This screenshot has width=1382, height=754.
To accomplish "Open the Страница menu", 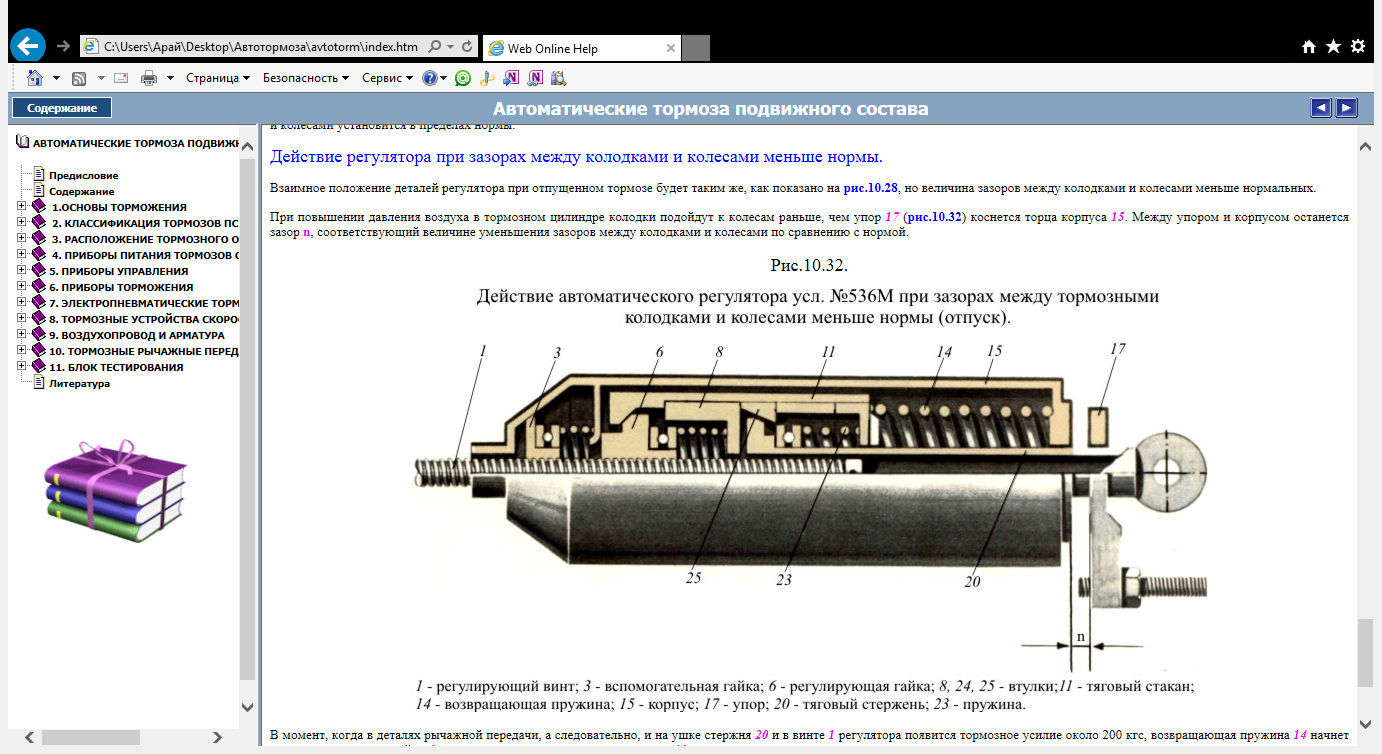I will pyautogui.click(x=218, y=78).
